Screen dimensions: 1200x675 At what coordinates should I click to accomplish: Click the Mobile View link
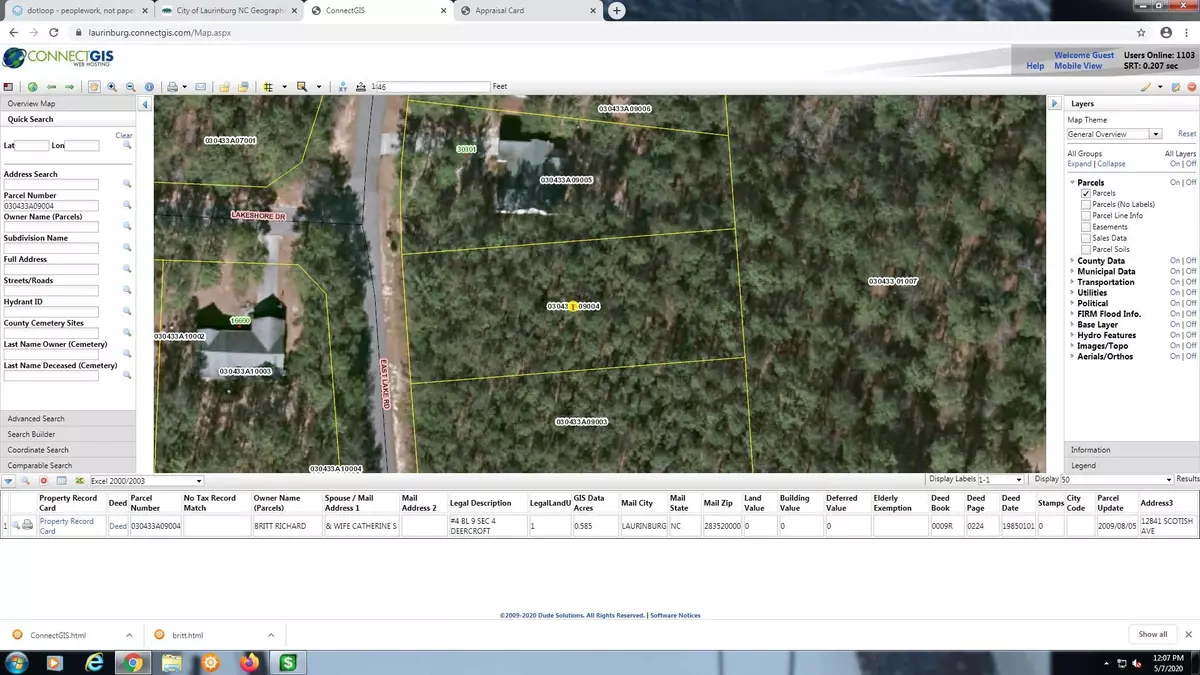[1078, 66]
